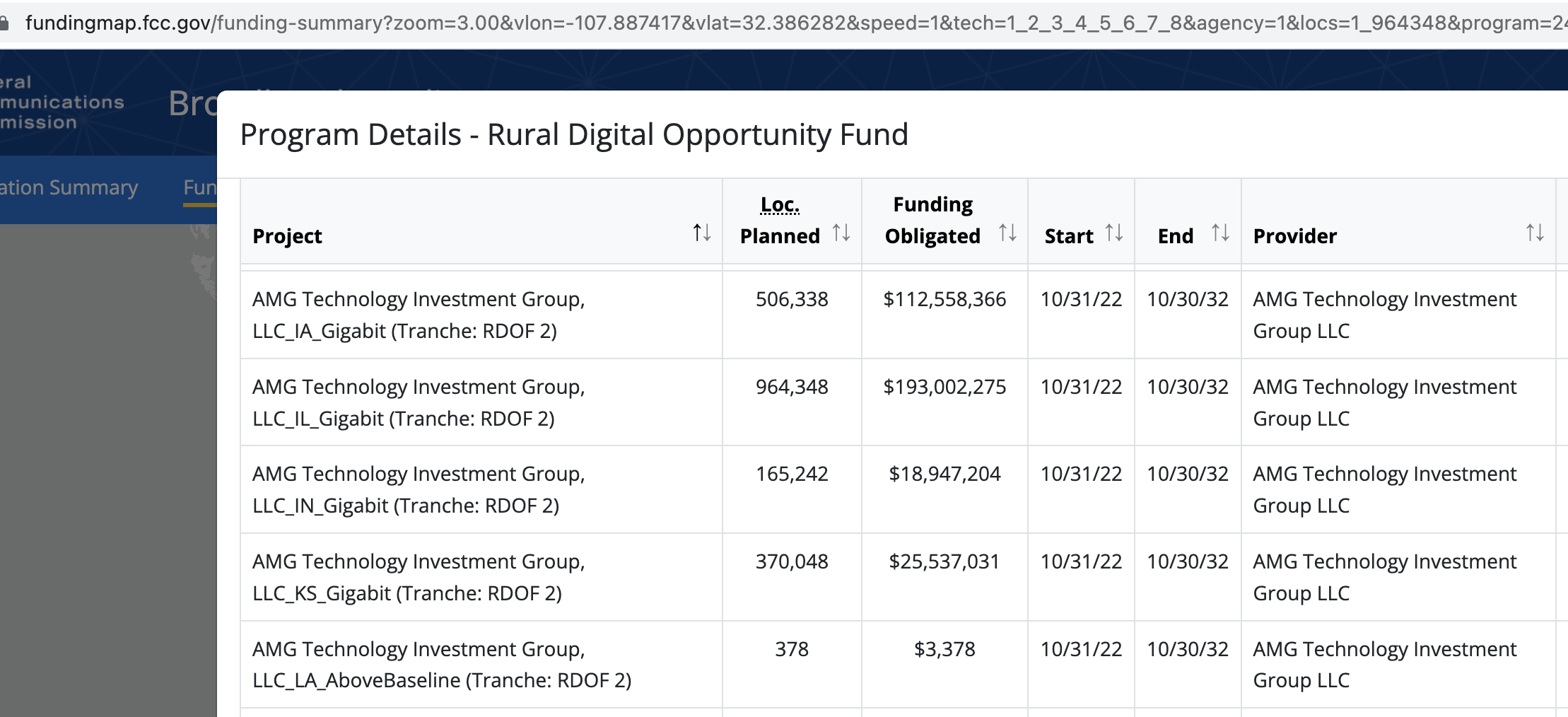Sort by Provider column arrows

point(1535,233)
